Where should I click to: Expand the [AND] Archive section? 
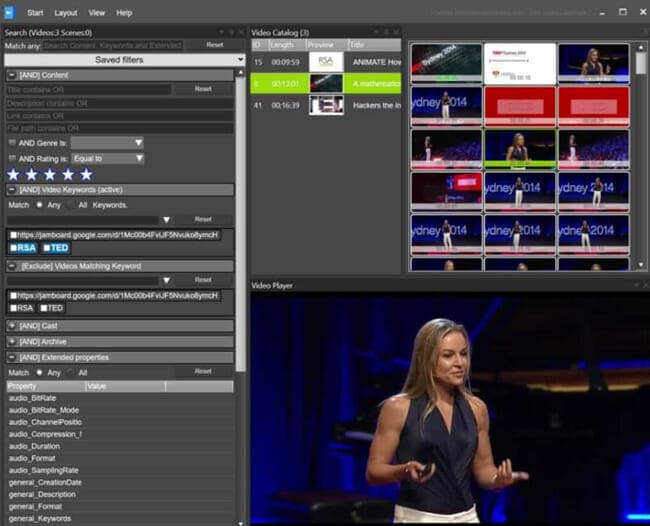(x=12, y=342)
